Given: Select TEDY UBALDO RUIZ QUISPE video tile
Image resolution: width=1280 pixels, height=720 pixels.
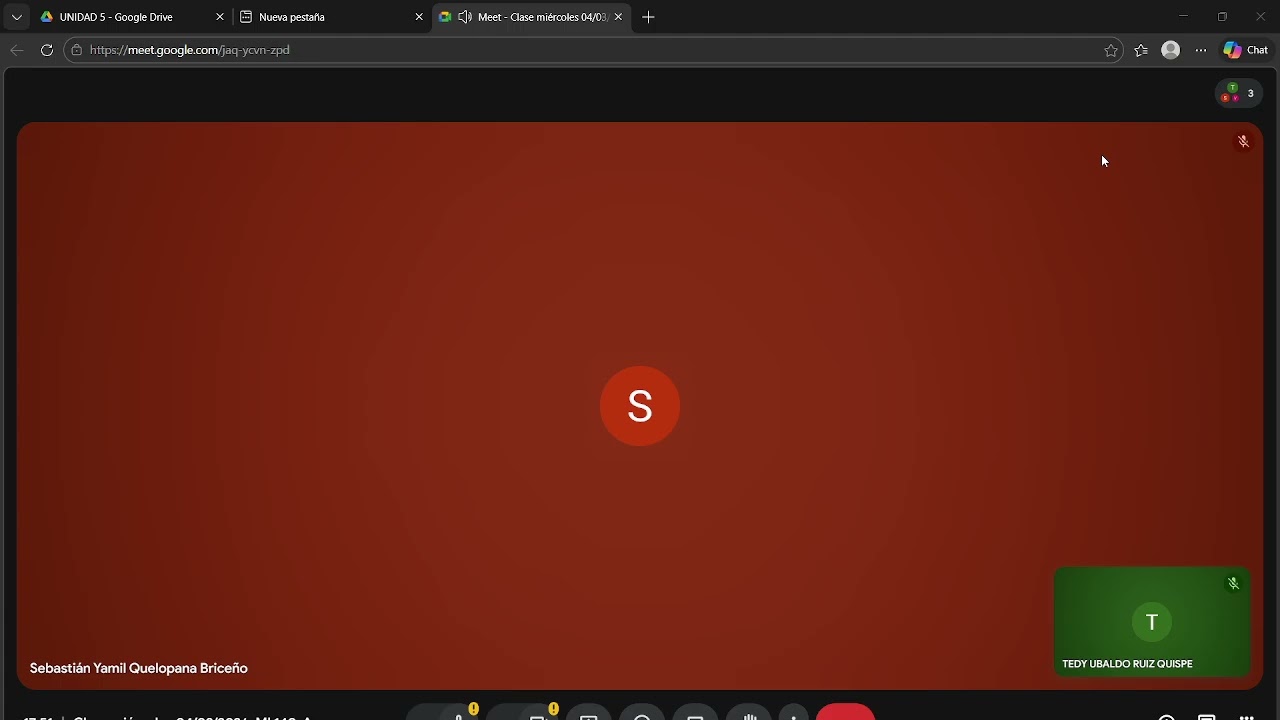Looking at the screenshot, I should coord(1152,622).
